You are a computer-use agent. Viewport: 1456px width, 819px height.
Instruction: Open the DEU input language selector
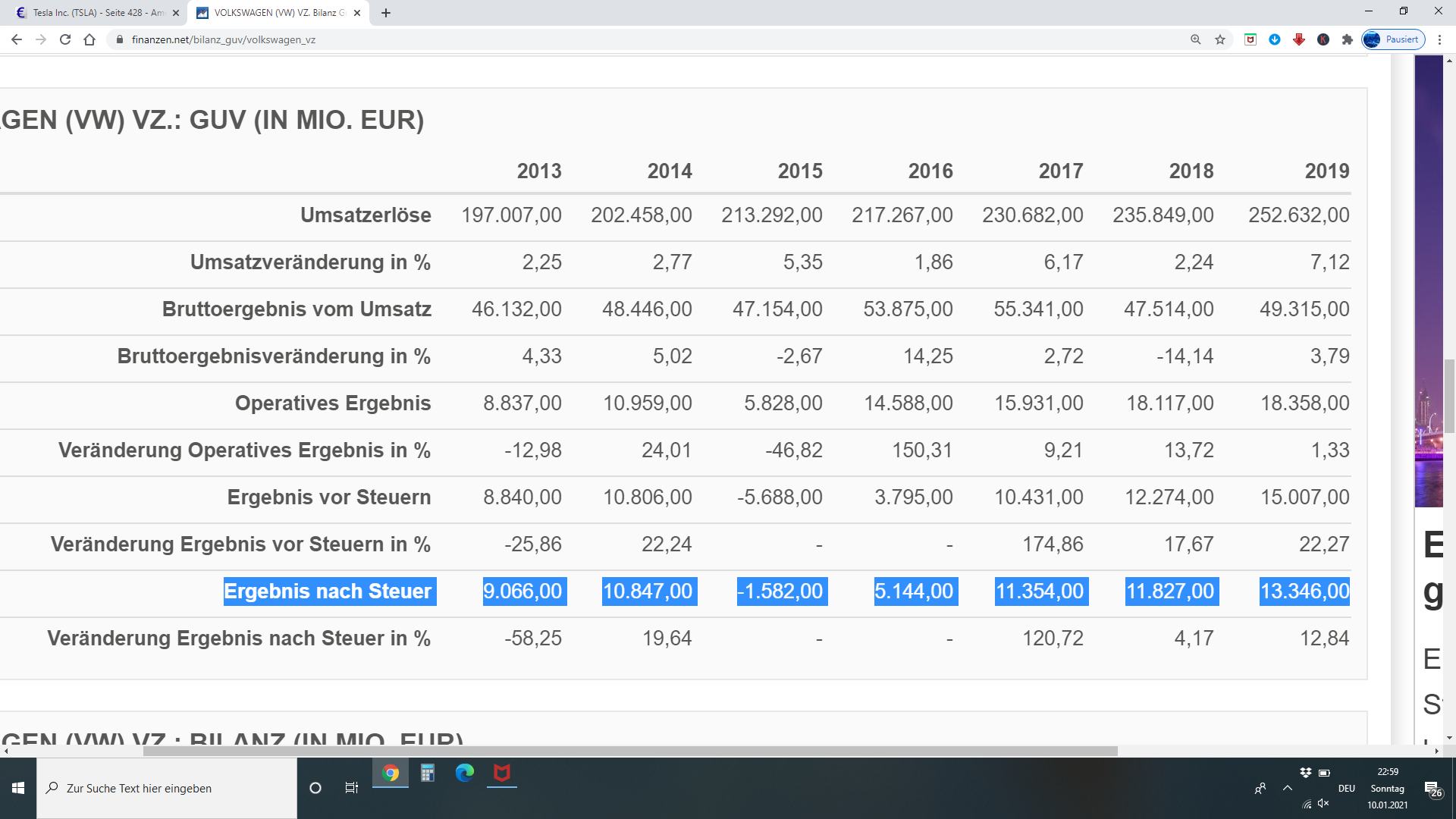pos(1346,788)
